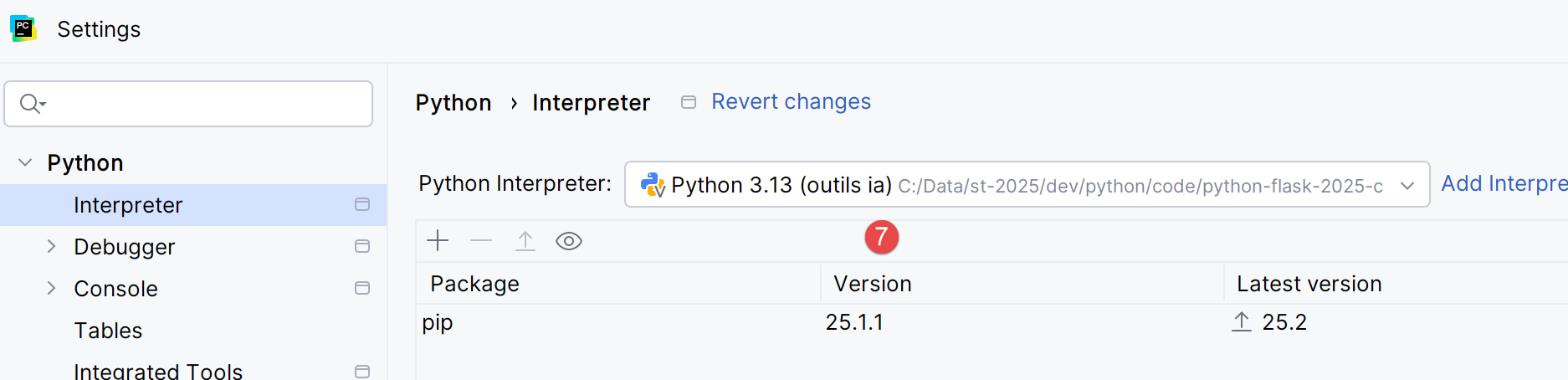Click the search magnifier icon
This screenshot has width=1568, height=380.
tap(31, 104)
